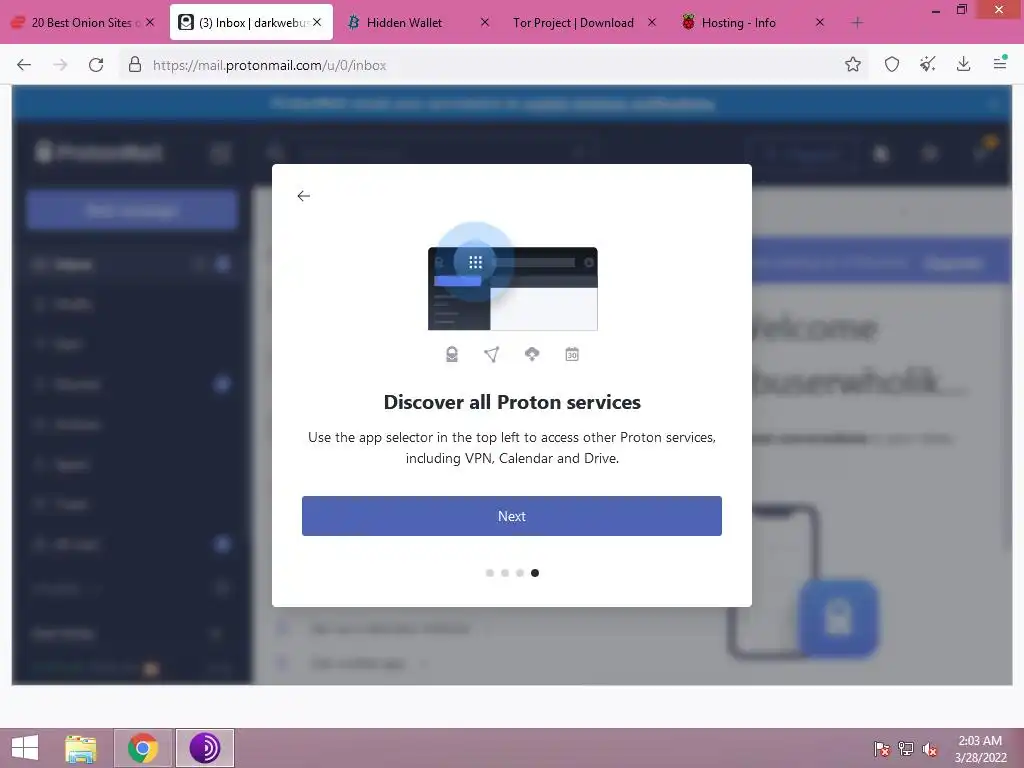Click the Proton Drive cloud icon in dialog
Image resolution: width=1024 pixels, height=768 pixels.
[x=532, y=354]
